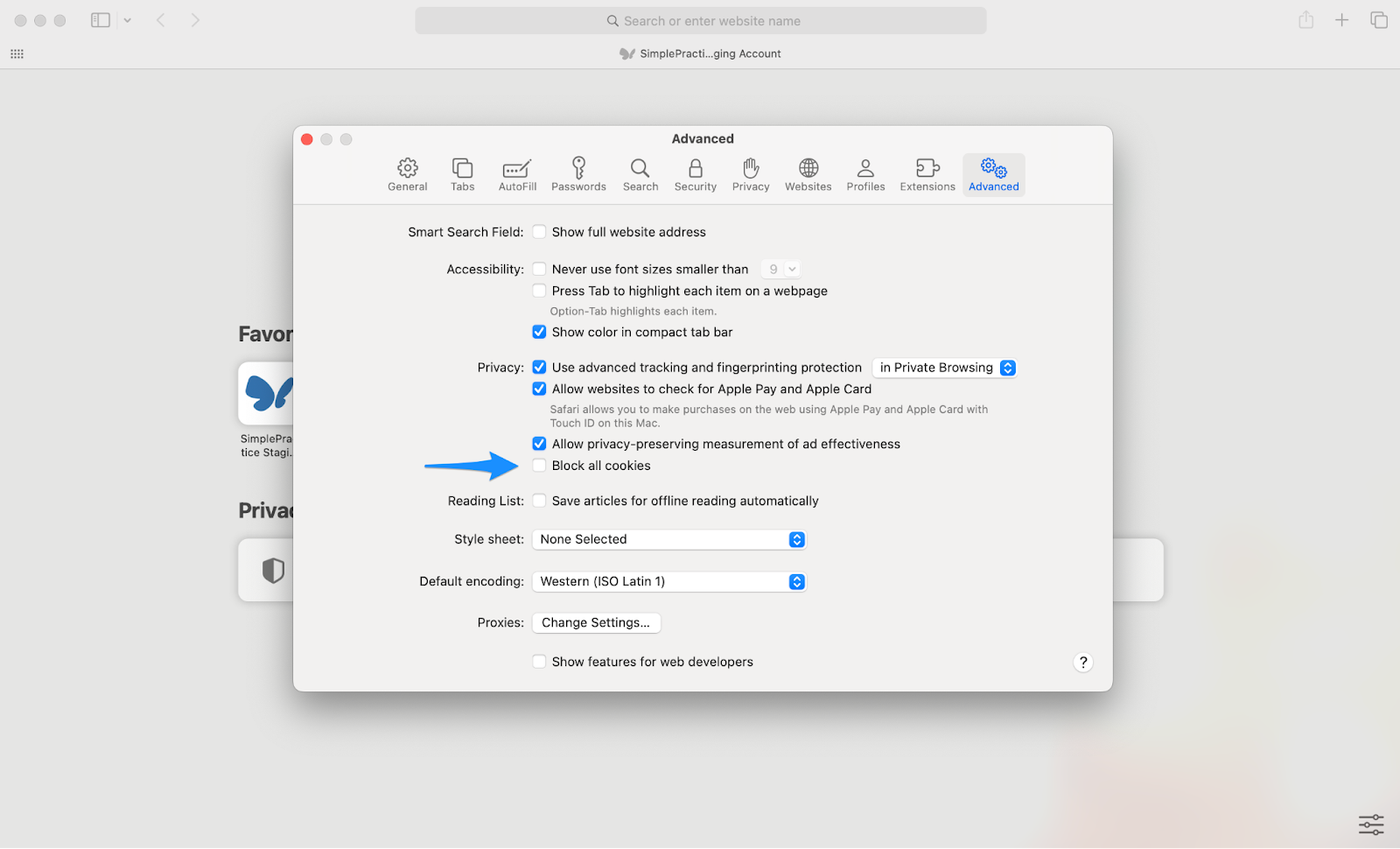Open the tracking protection scope dropdown
The width and height of the screenshot is (1400, 849).
tap(944, 368)
